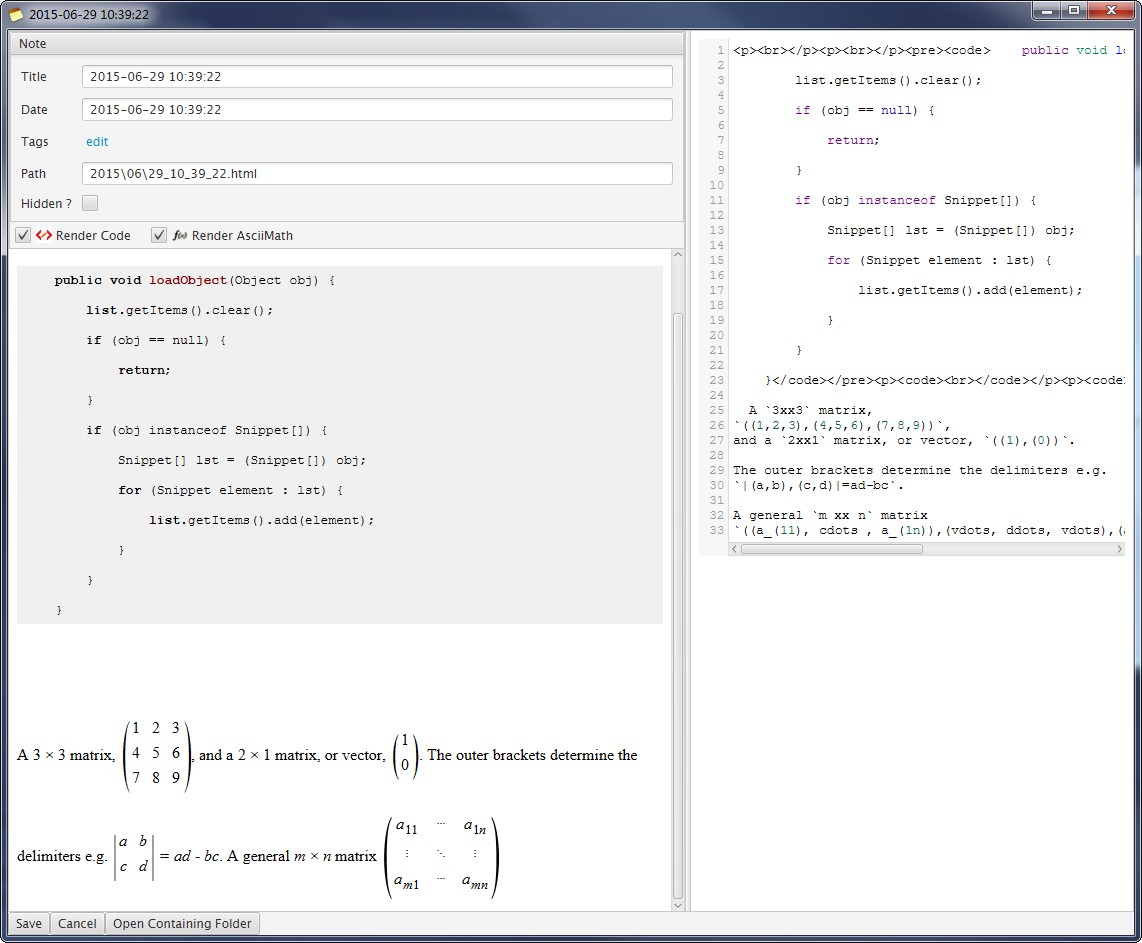Click the red Render Code brackets icon
This screenshot has height=943, width=1142.
tap(44, 236)
